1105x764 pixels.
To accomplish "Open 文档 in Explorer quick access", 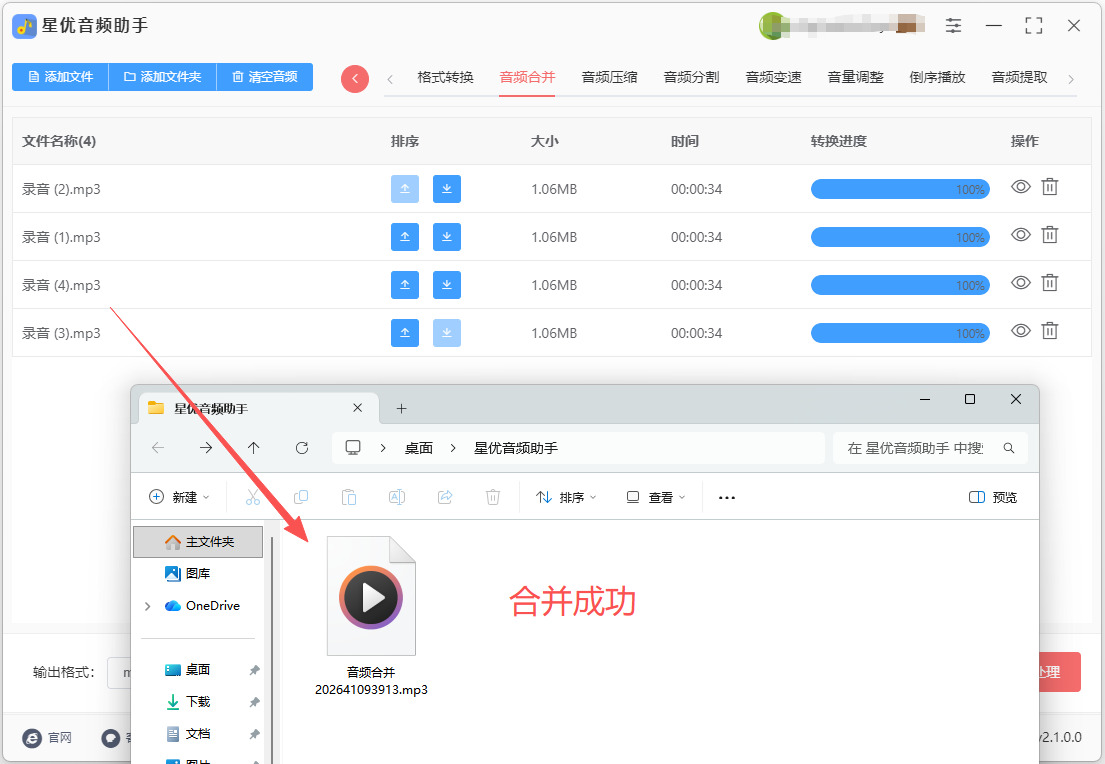I will (x=198, y=734).
